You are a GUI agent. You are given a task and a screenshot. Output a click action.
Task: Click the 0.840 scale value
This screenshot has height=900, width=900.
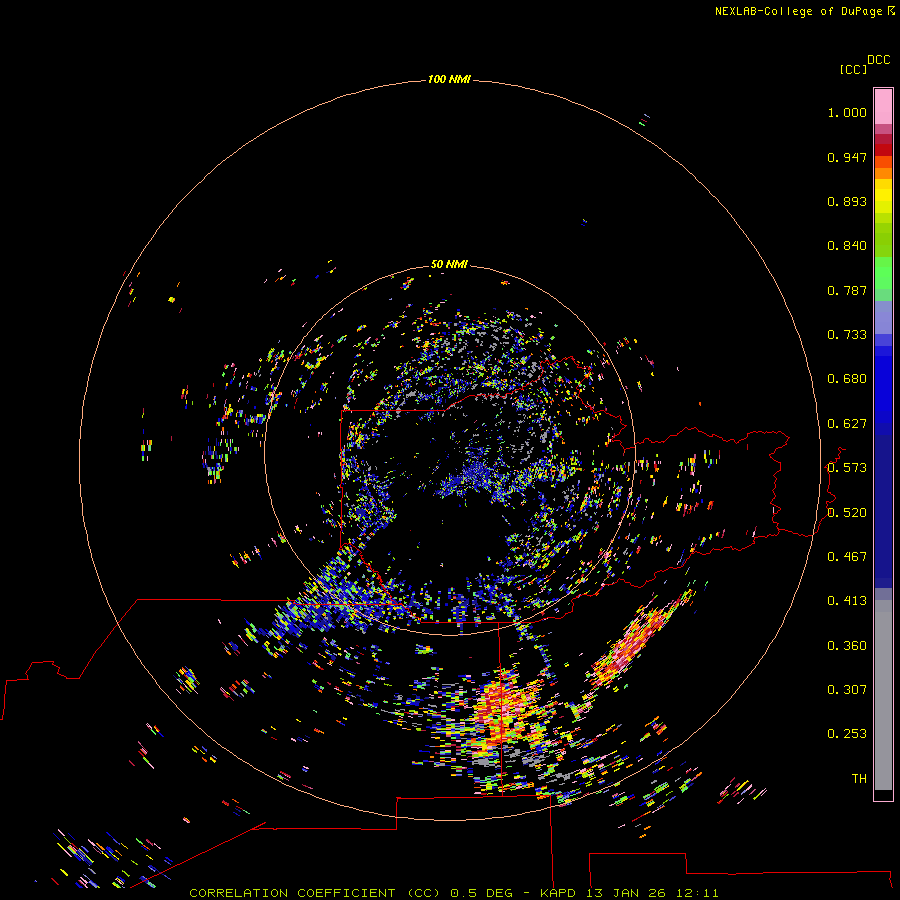click(847, 246)
